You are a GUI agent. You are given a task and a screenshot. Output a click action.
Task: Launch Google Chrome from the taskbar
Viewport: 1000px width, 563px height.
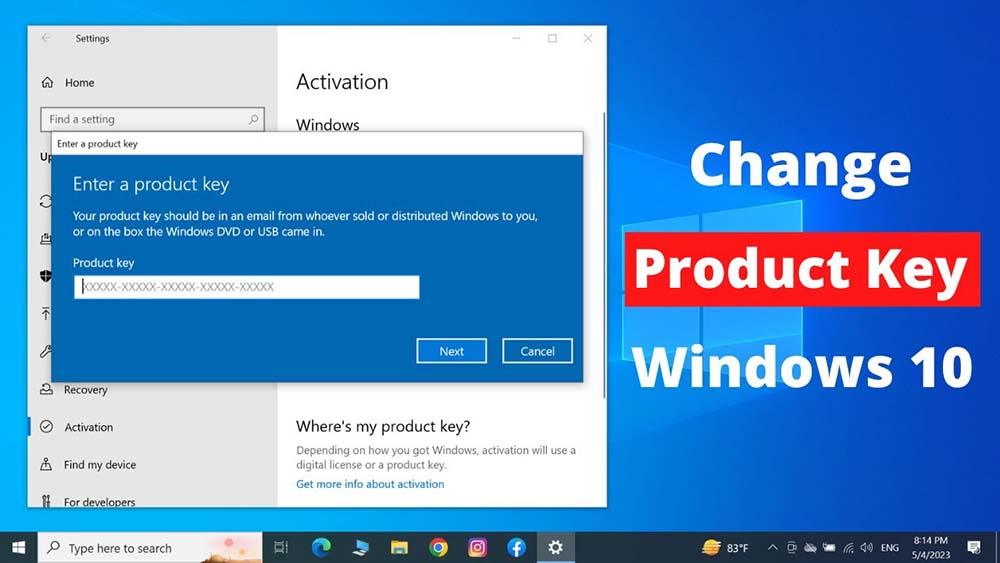438,547
